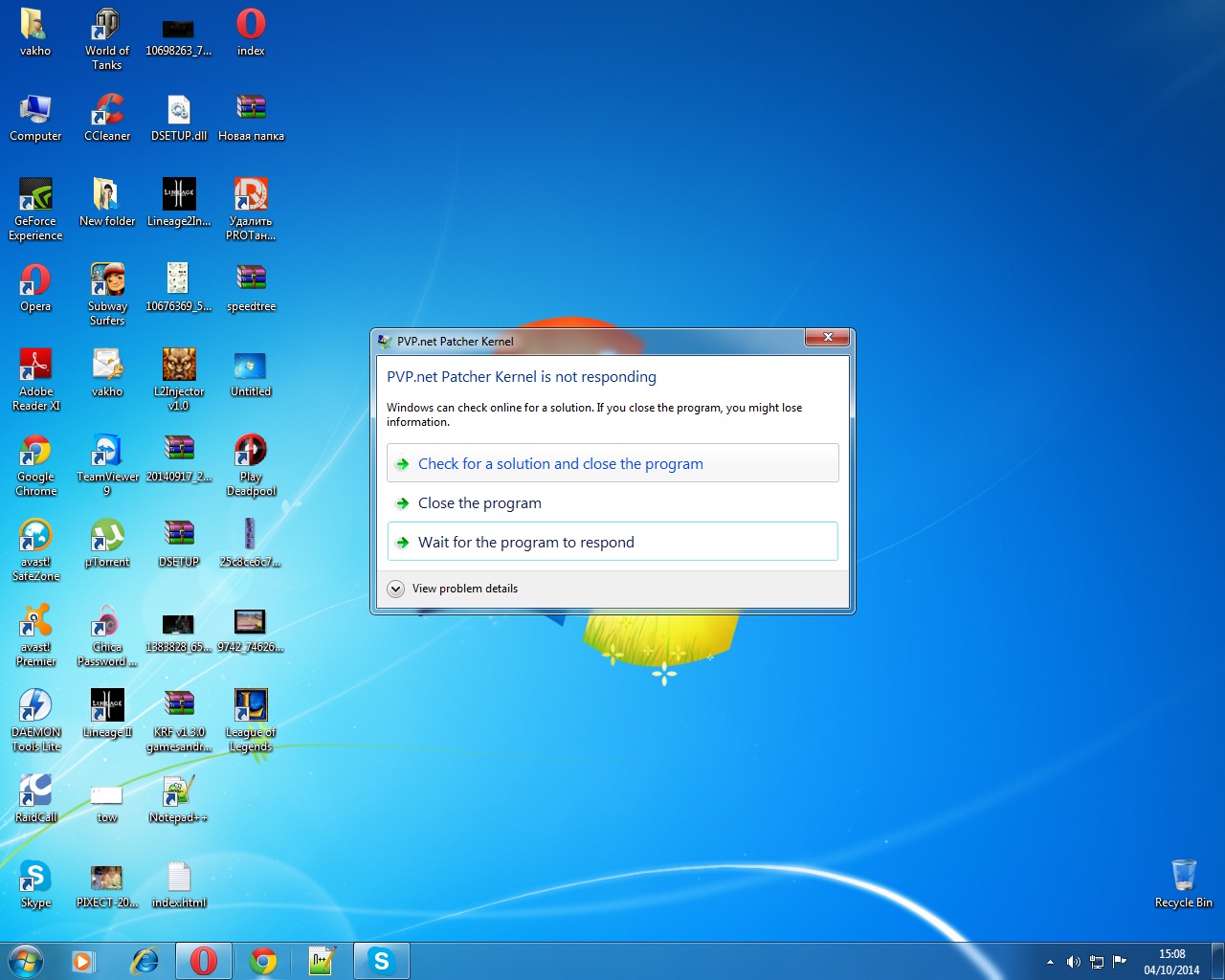This screenshot has height=980, width=1225.
Task: Select the Recycle Bin icon
Action: (x=1183, y=878)
